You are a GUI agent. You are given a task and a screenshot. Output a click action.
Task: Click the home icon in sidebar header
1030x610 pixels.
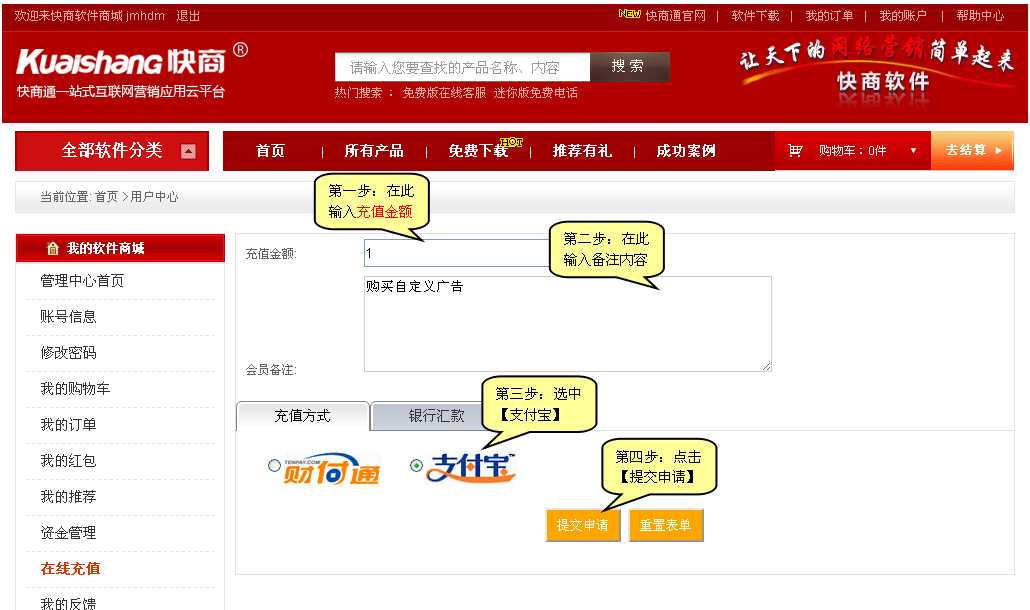(x=53, y=248)
